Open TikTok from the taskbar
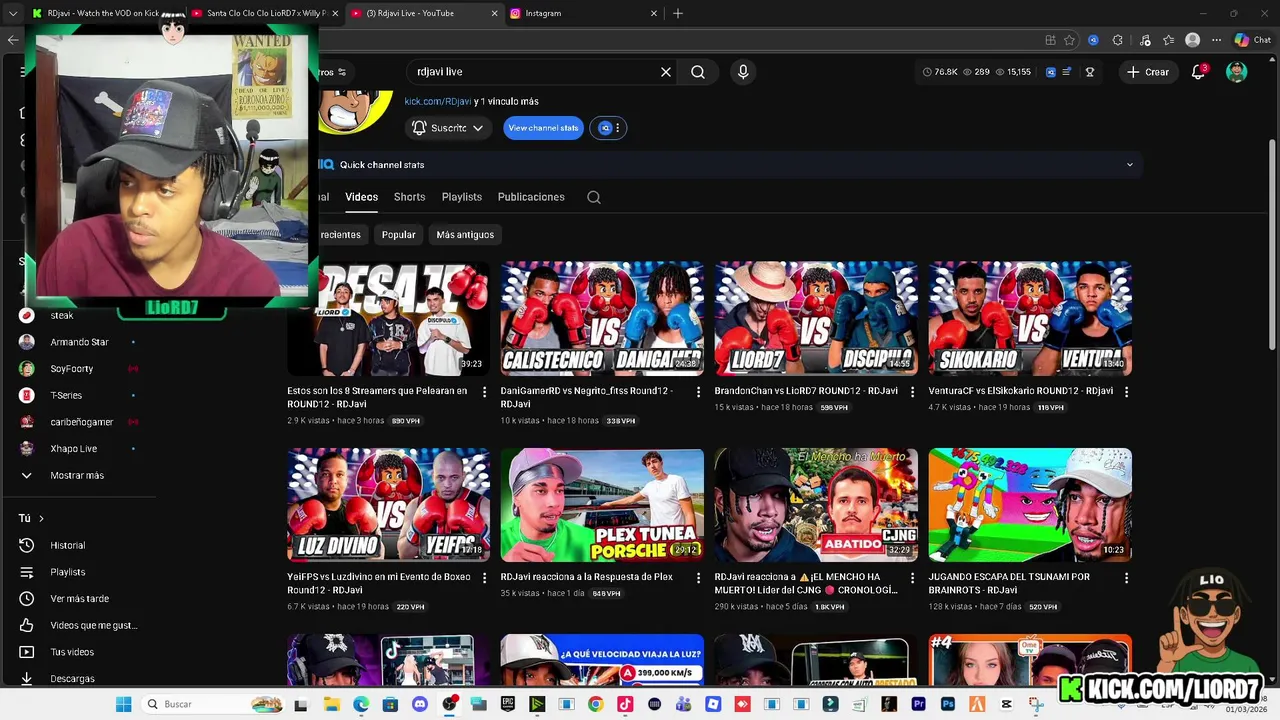 (625, 704)
